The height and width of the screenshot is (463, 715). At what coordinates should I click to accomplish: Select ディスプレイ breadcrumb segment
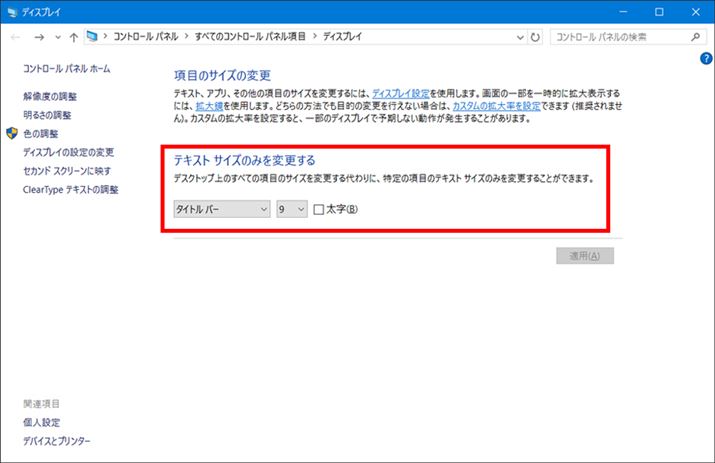(x=342, y=36)
